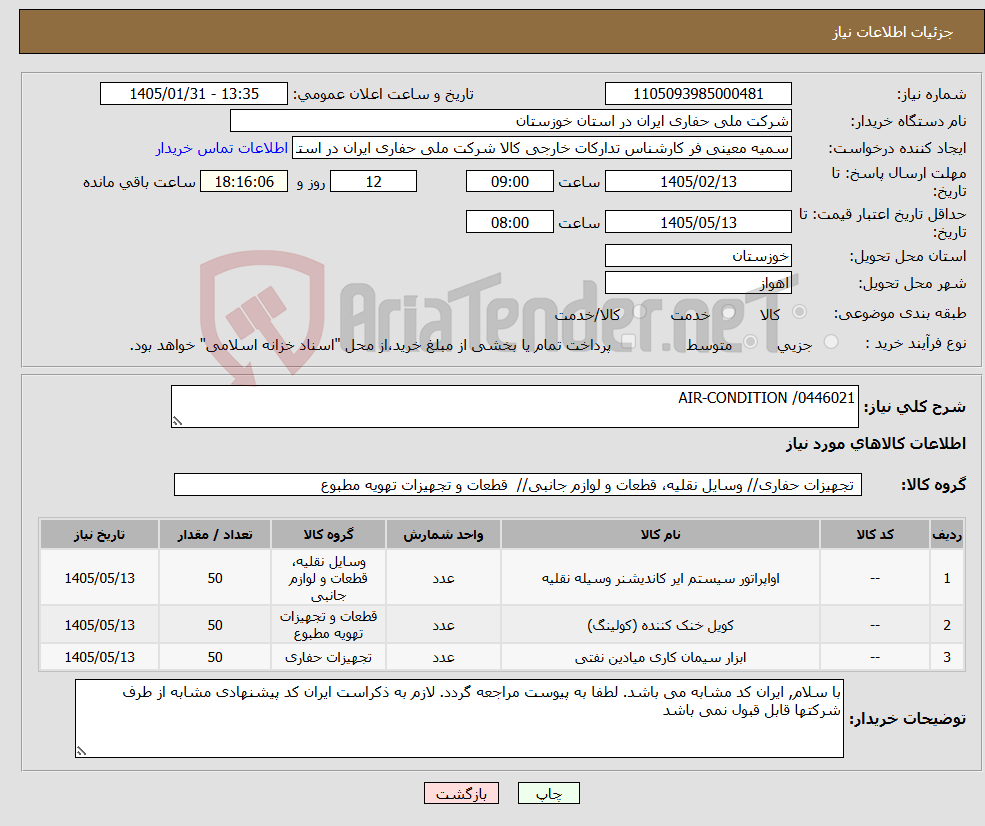Click the تاریخ نیاز column header
The height and width of the screenshot is (826, 985).
click(x=99, y=535)
